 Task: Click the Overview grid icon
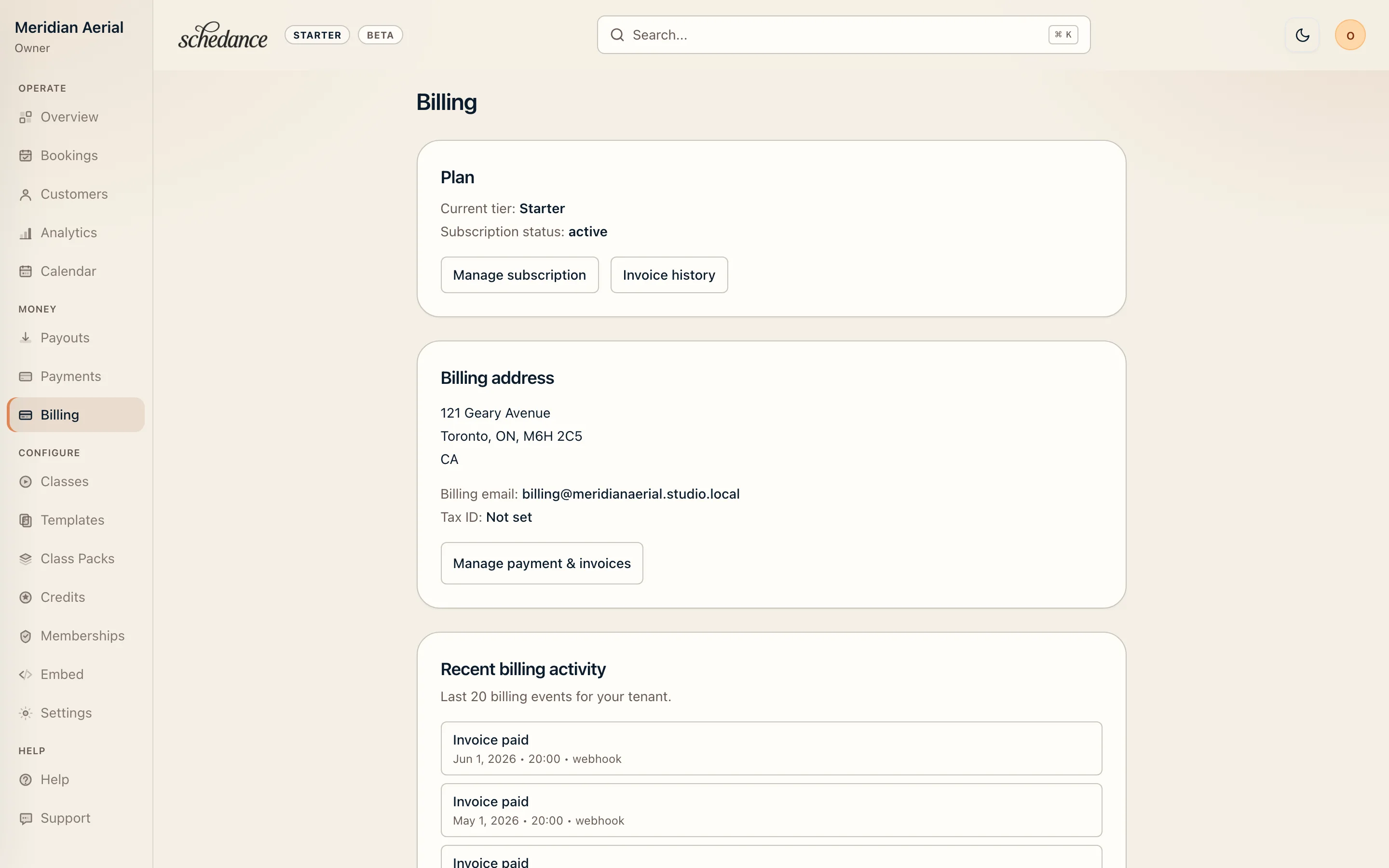point(25,117)
